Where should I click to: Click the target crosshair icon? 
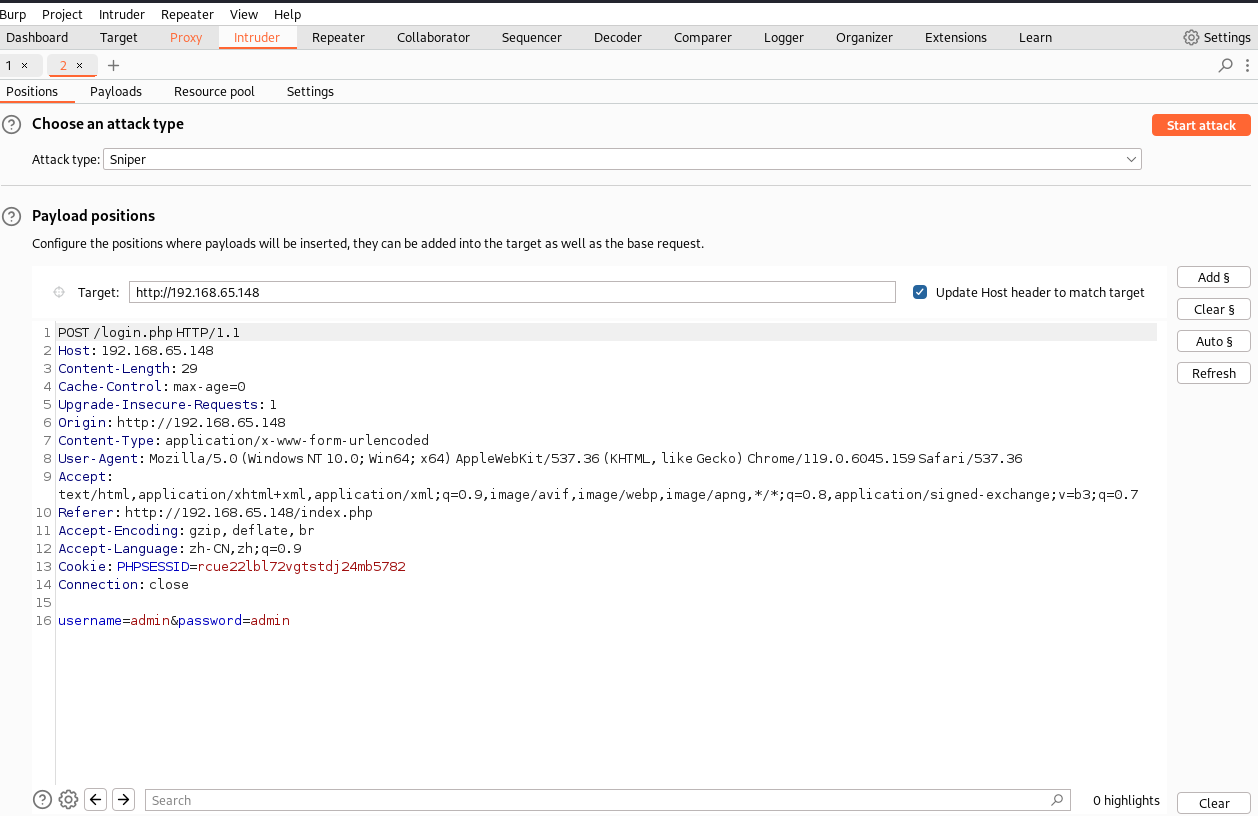point(58,292)
